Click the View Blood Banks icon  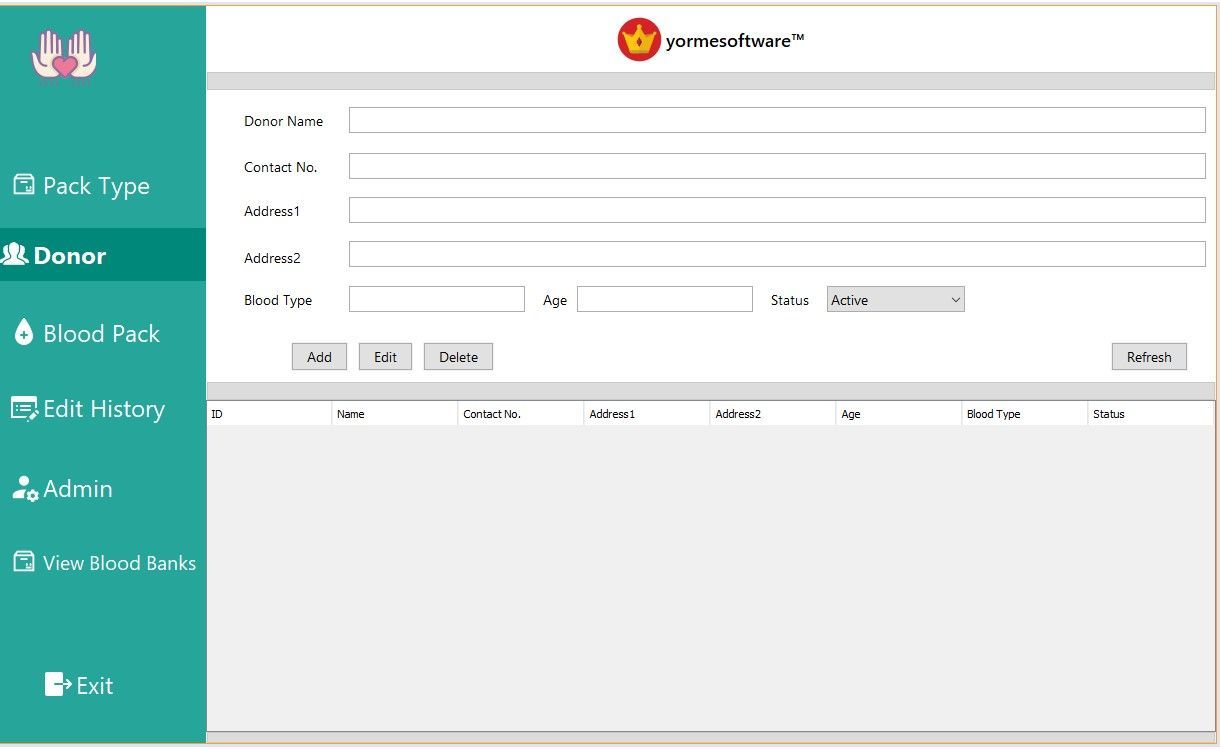(x=22, y=562)
